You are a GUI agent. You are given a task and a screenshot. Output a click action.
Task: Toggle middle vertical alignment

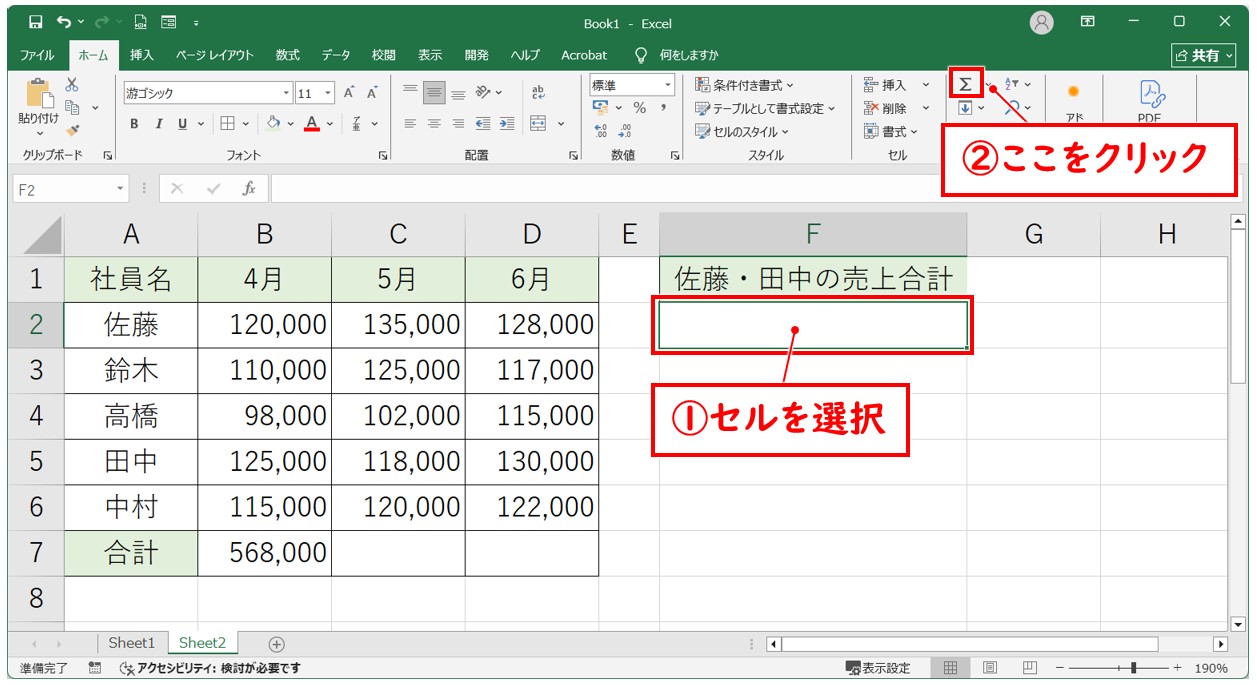[434, 93]
